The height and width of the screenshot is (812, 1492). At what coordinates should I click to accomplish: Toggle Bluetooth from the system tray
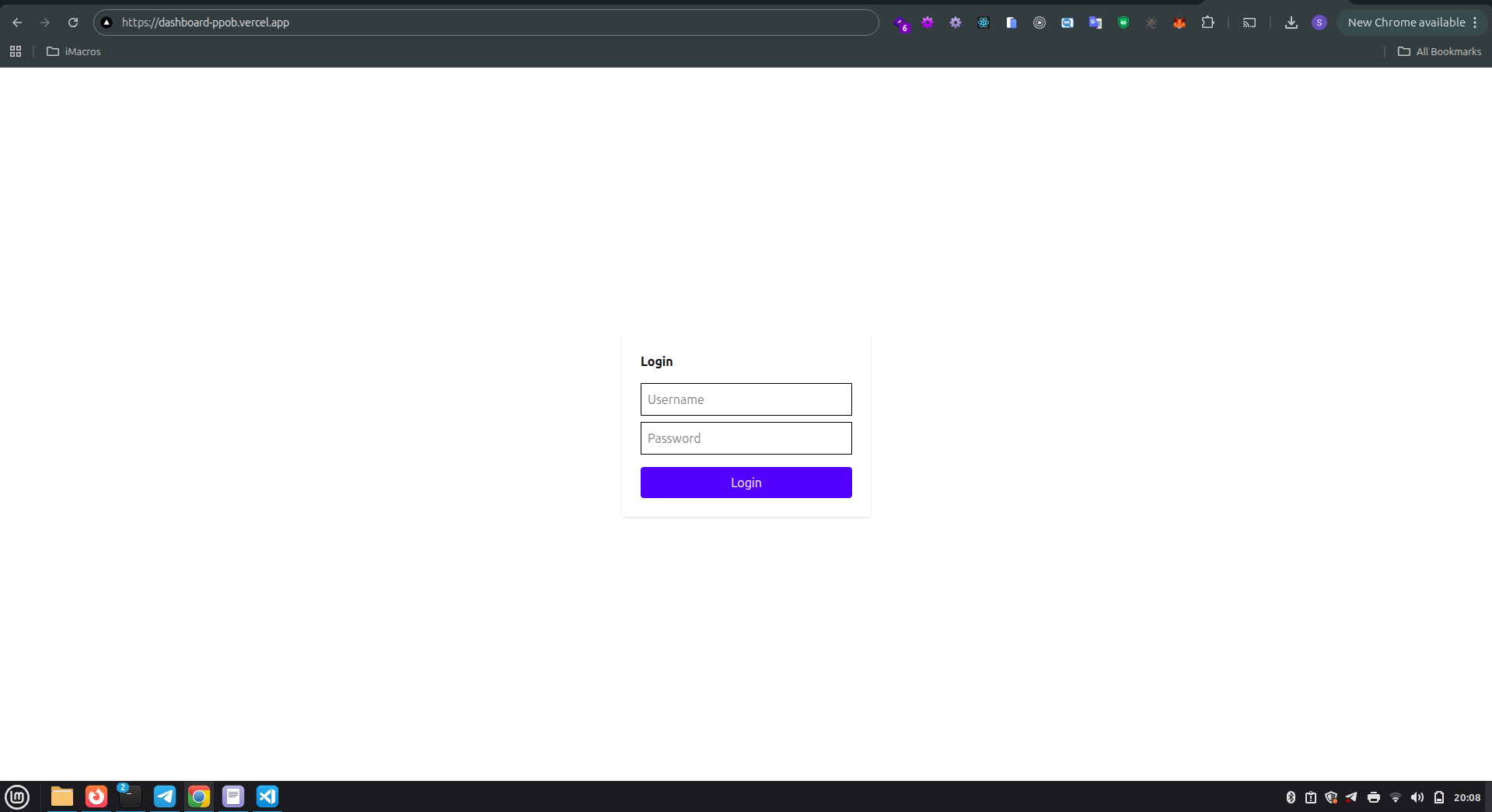(x=1291, y=796)
